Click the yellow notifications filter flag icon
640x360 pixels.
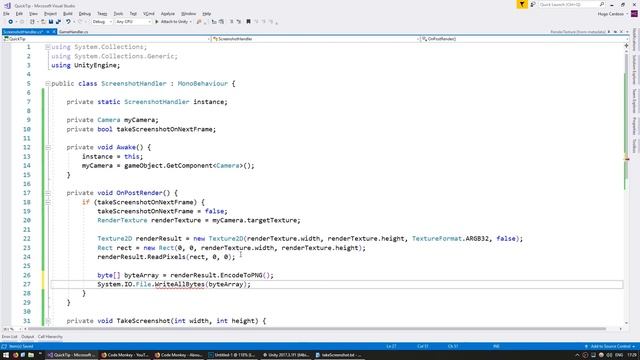522,4
